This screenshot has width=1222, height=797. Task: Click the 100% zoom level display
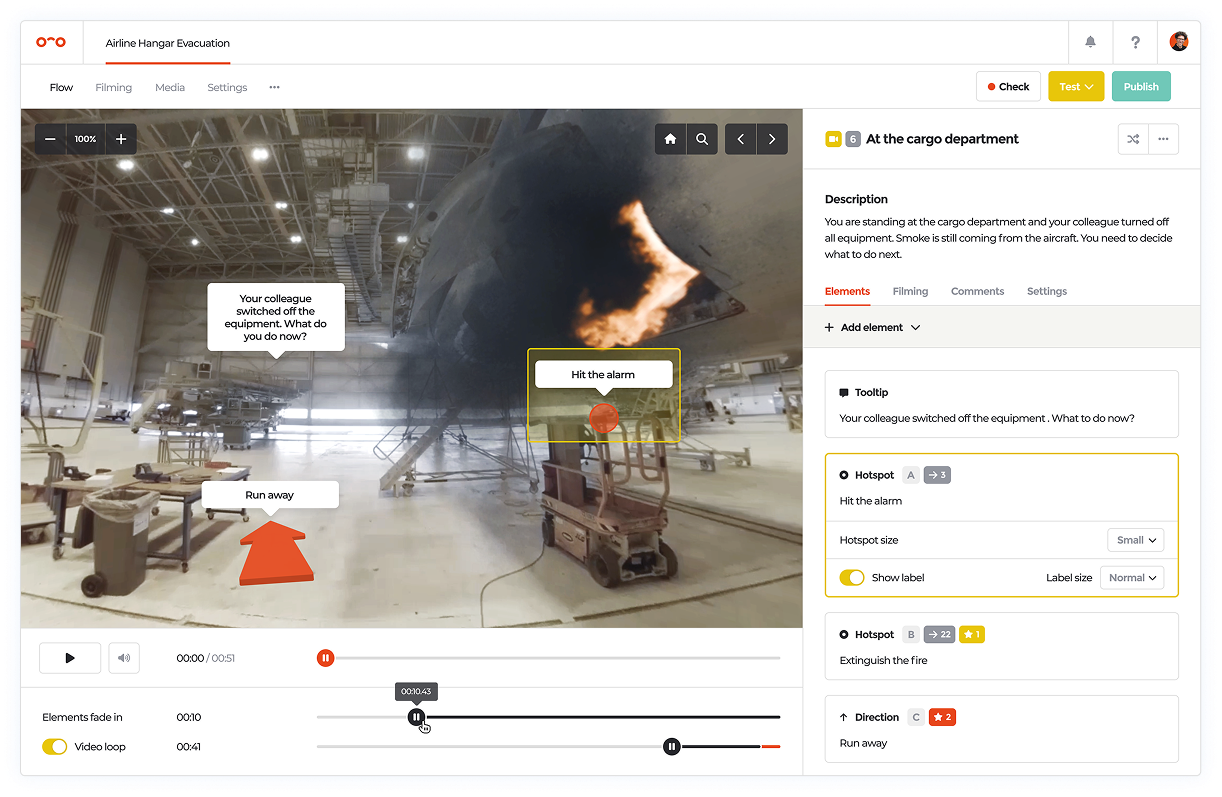pos(86,139)
